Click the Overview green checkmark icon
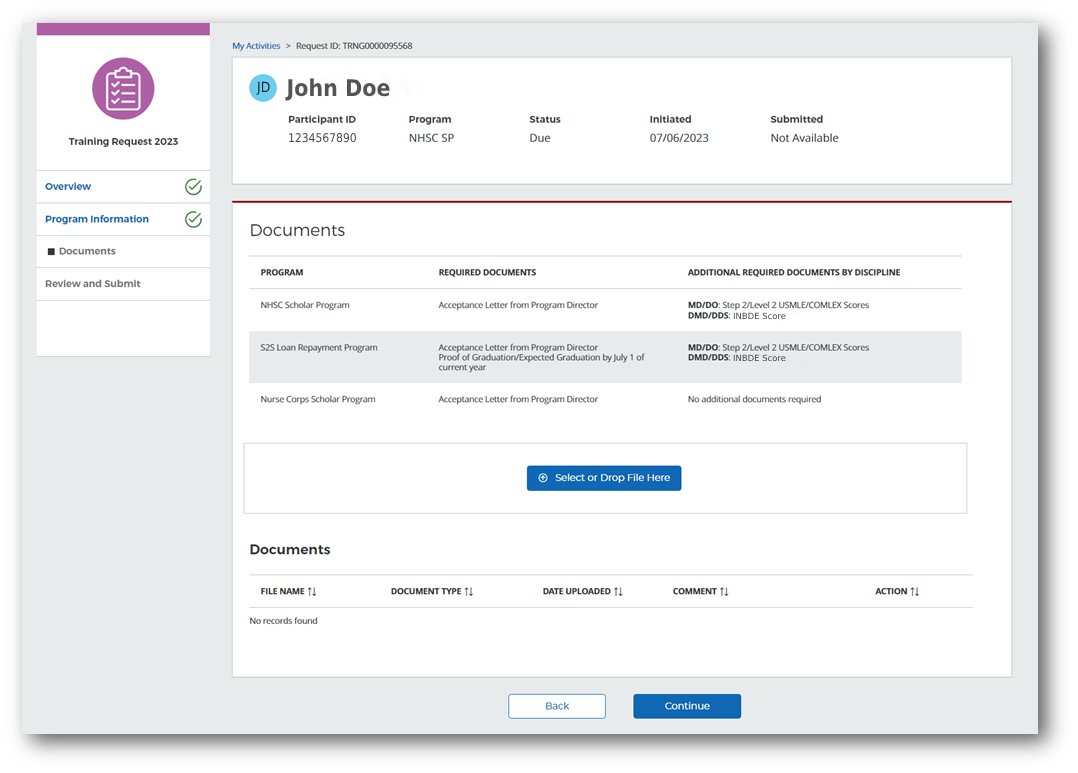The image size is (1078, 773). coord(193,187)
